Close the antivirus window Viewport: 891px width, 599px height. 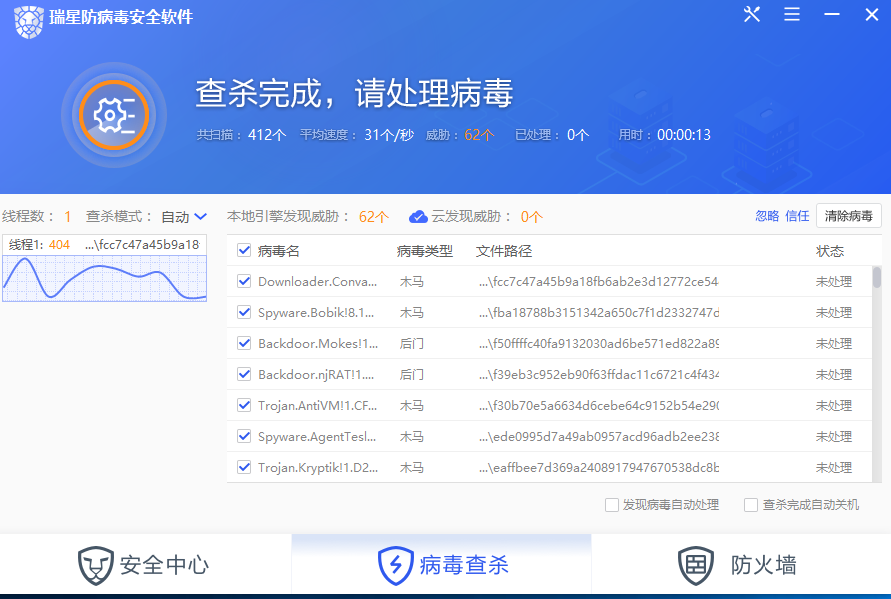click(872, 14)
